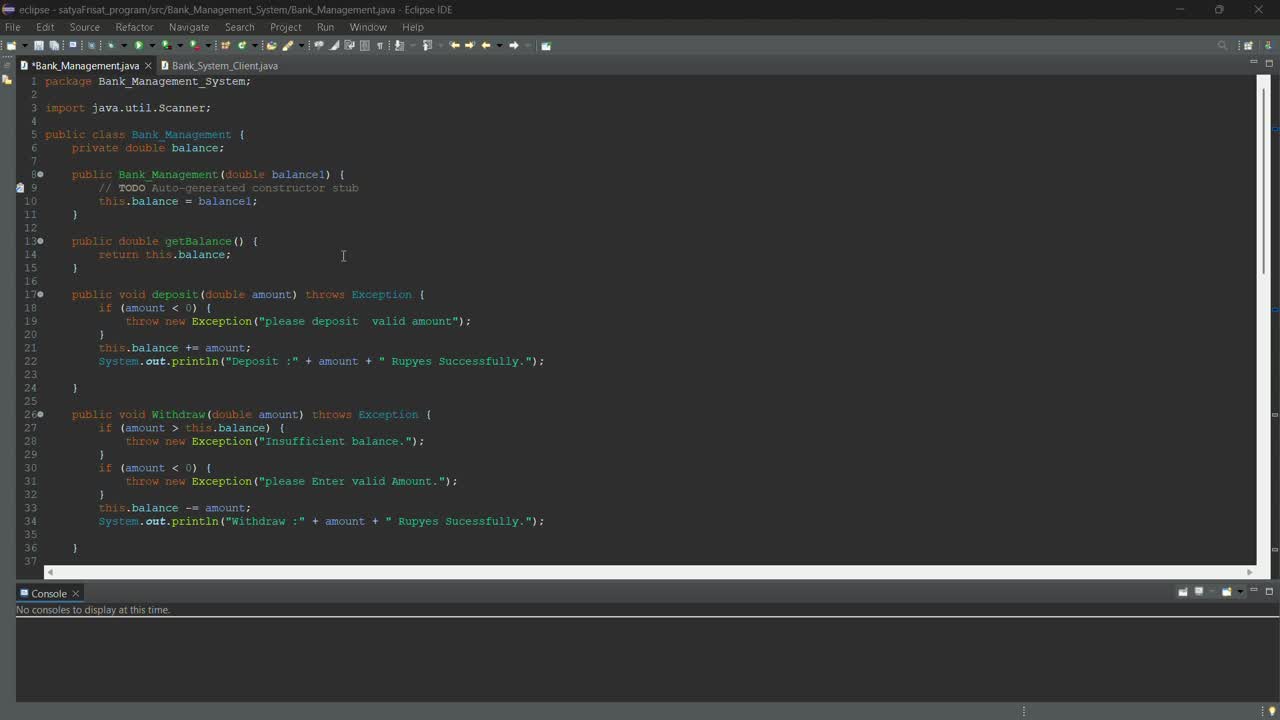Image resolution: width=1280 pixels, height=720 pixels.
Task: Click the Debug bug icon
Action: point(111,45)
